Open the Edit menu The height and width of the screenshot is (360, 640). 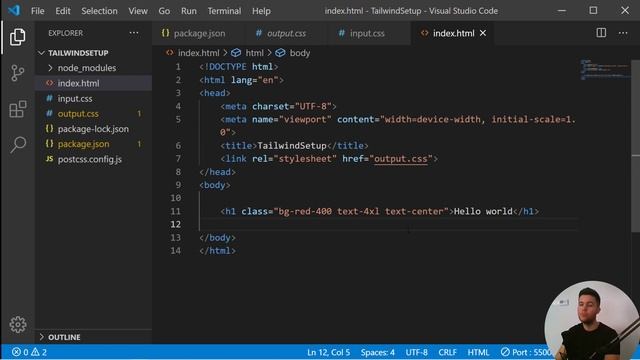click(63, 11)
